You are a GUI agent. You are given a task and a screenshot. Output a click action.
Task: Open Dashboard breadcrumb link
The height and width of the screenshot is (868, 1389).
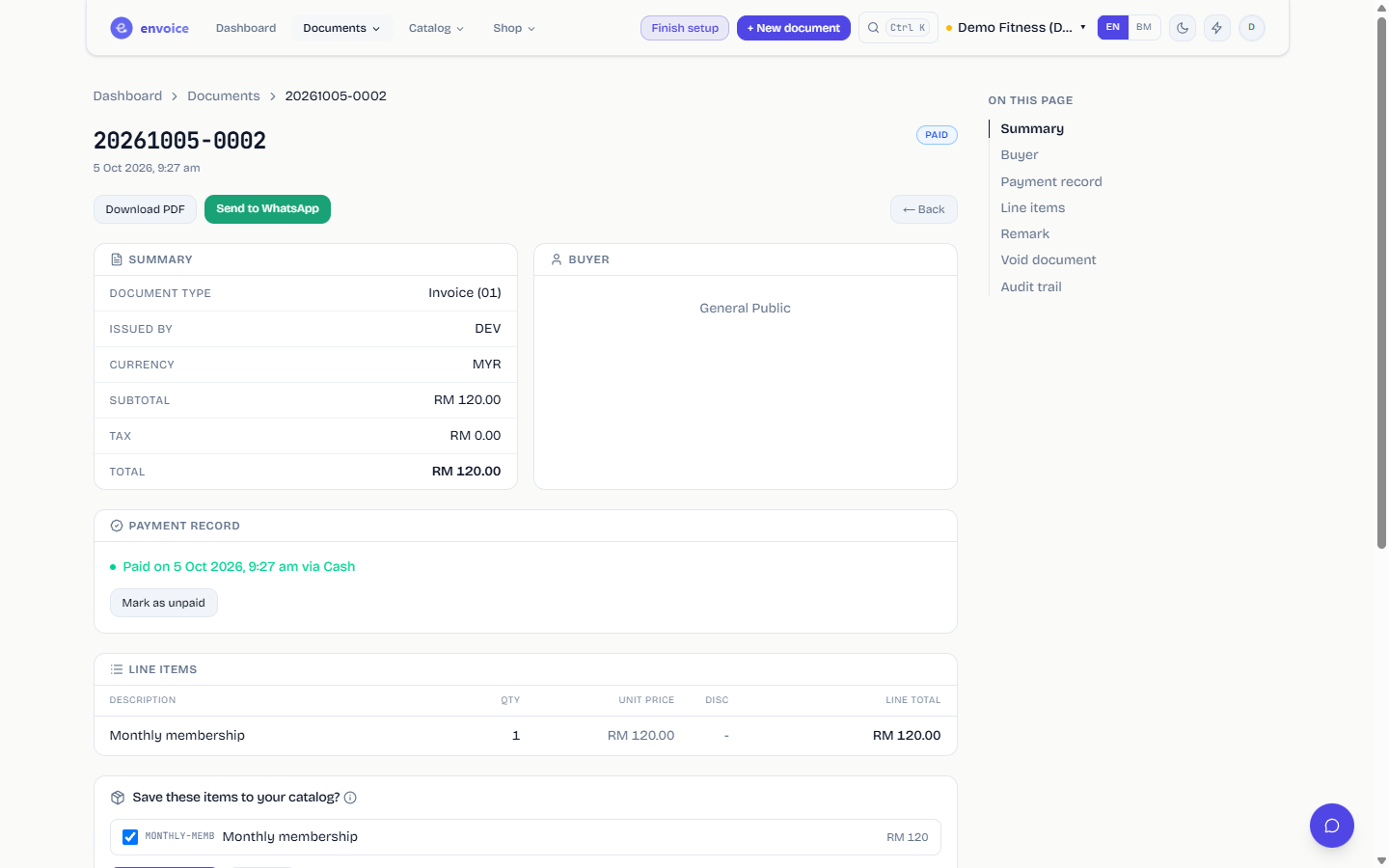127,95
